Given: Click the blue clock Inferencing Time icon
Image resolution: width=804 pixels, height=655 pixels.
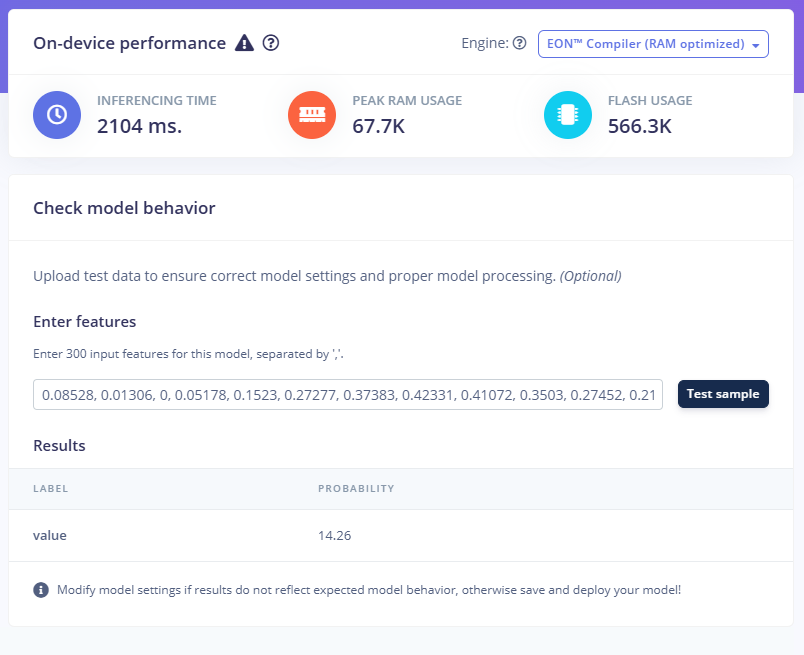Looking at the screenshot, I should [x=57, y=115].
